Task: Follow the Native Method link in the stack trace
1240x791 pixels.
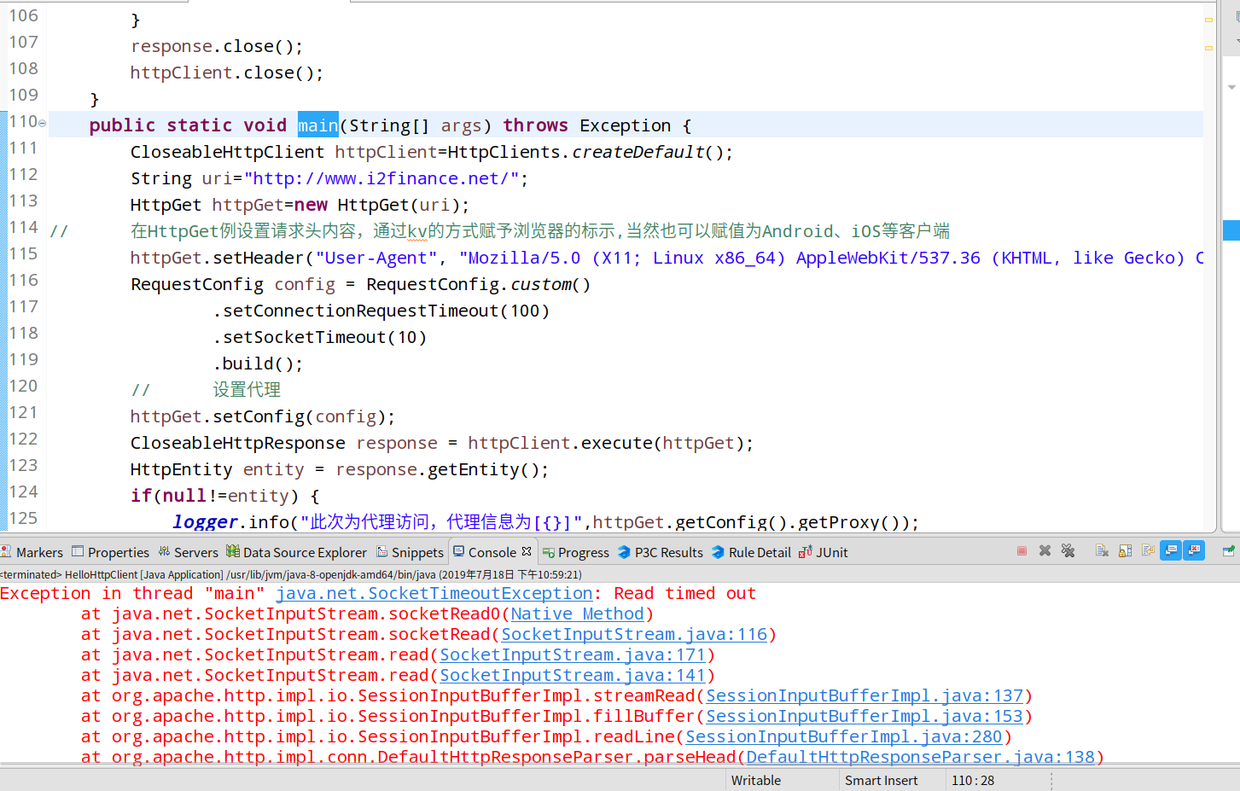Action: pos(577,614)
